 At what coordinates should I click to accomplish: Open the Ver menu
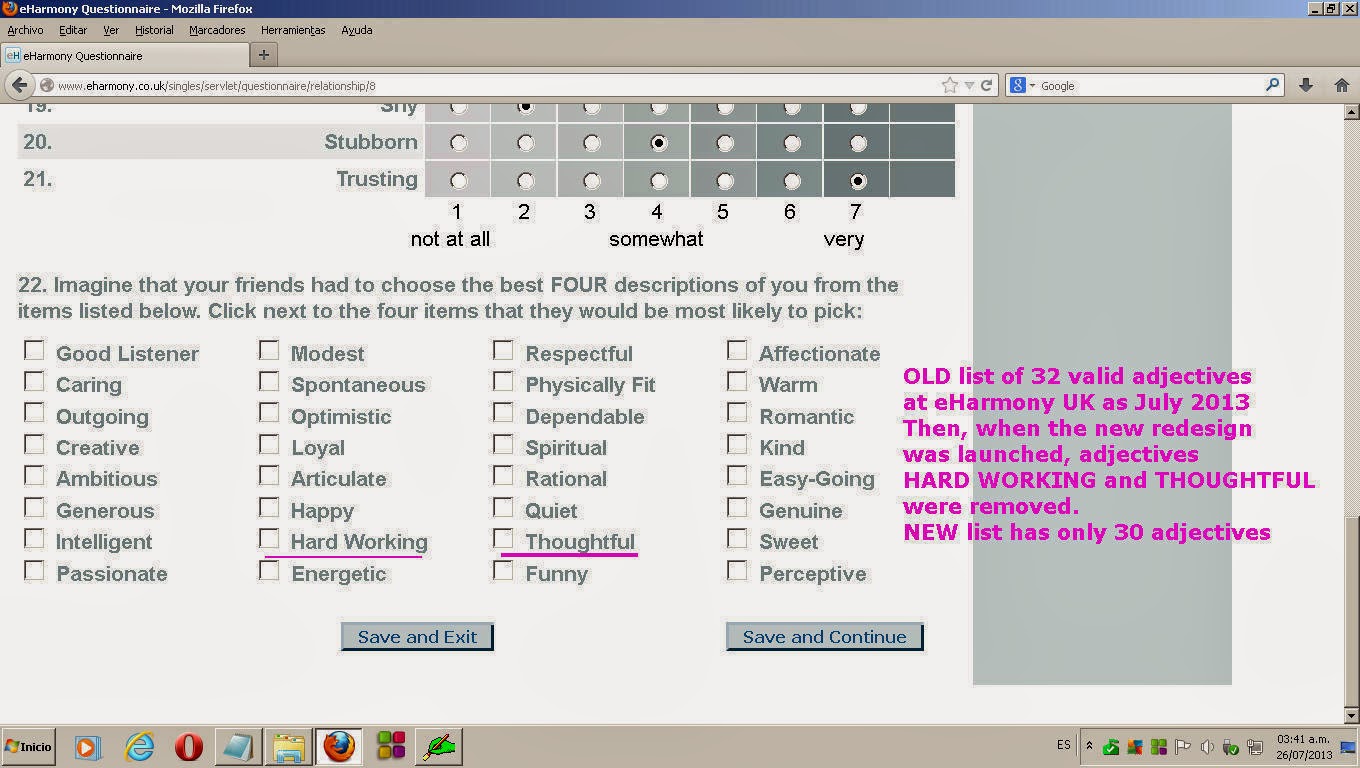(x=111, y=30)
